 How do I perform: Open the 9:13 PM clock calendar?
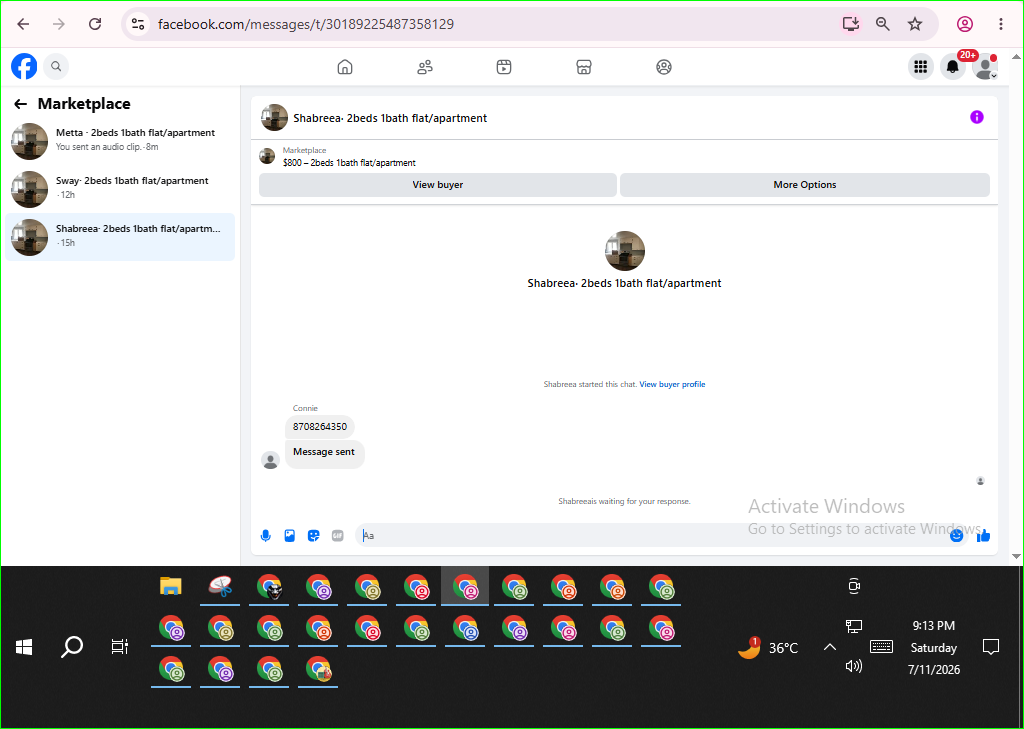point(934,647)
